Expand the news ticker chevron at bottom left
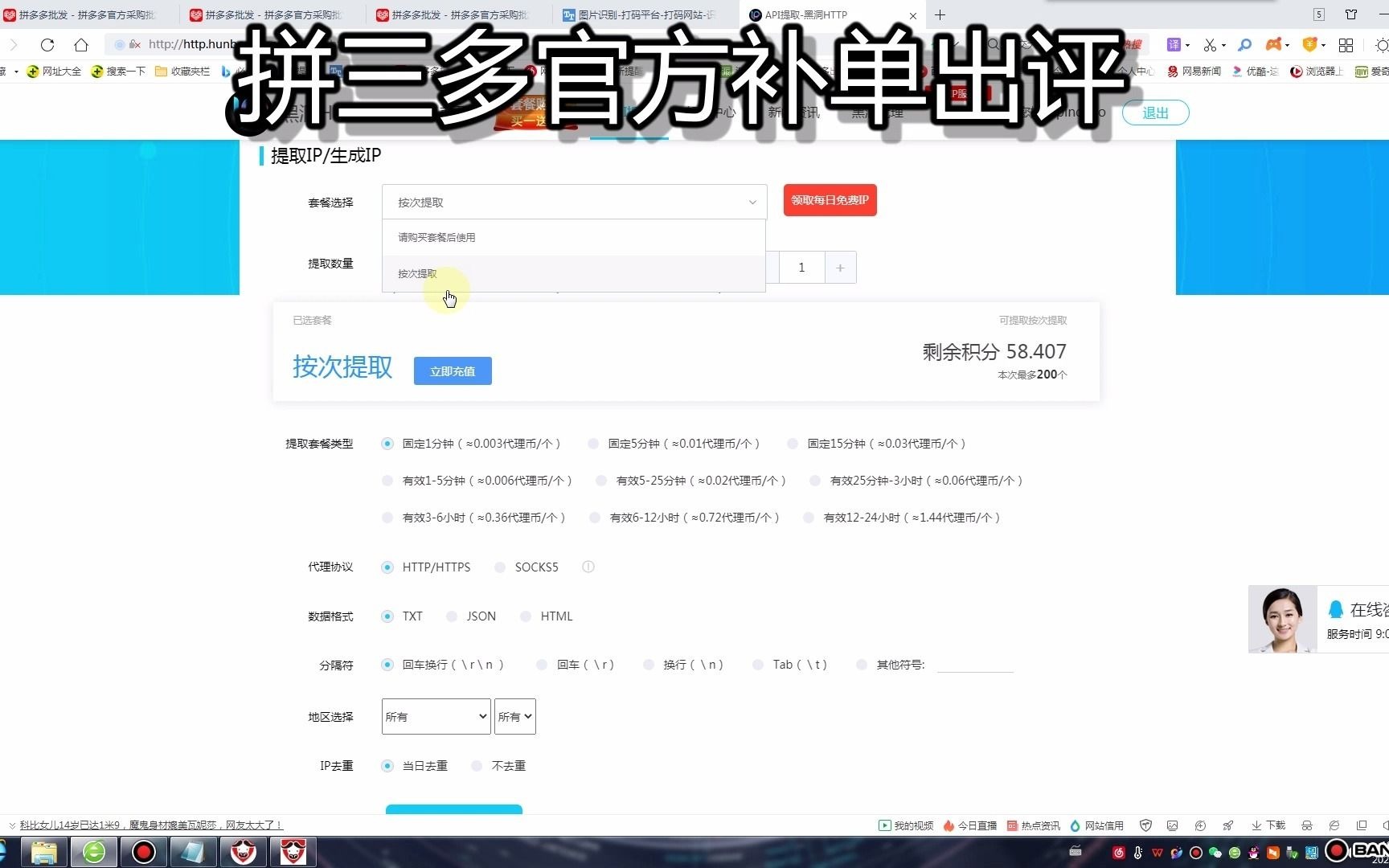1389x868 pixels. click(x=12, y=825)
